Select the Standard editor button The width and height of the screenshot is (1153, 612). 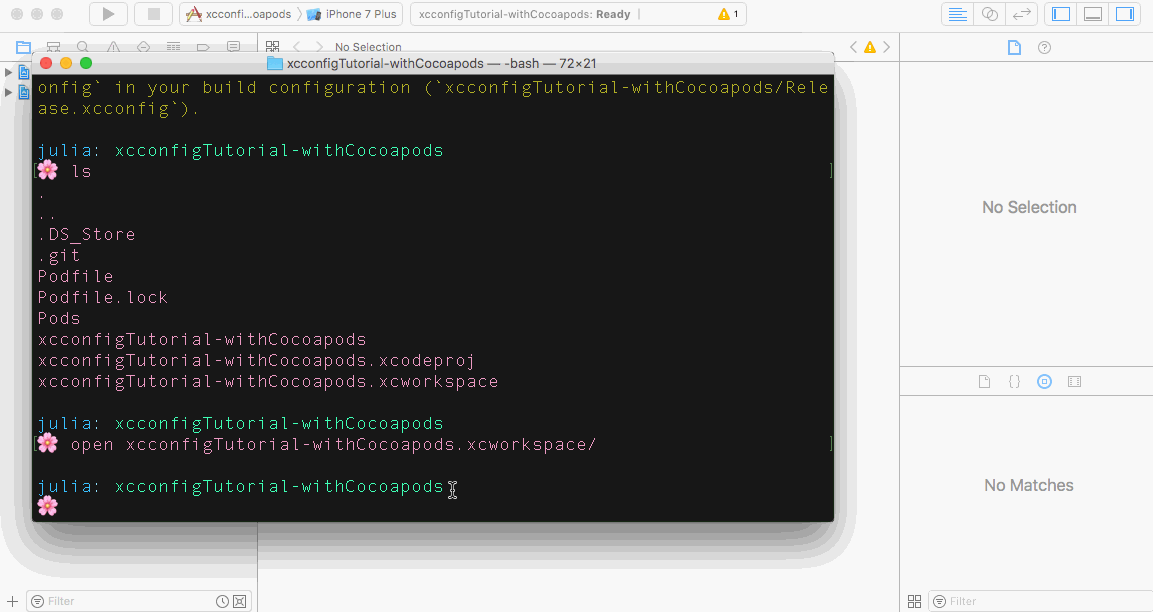point(957,14)
